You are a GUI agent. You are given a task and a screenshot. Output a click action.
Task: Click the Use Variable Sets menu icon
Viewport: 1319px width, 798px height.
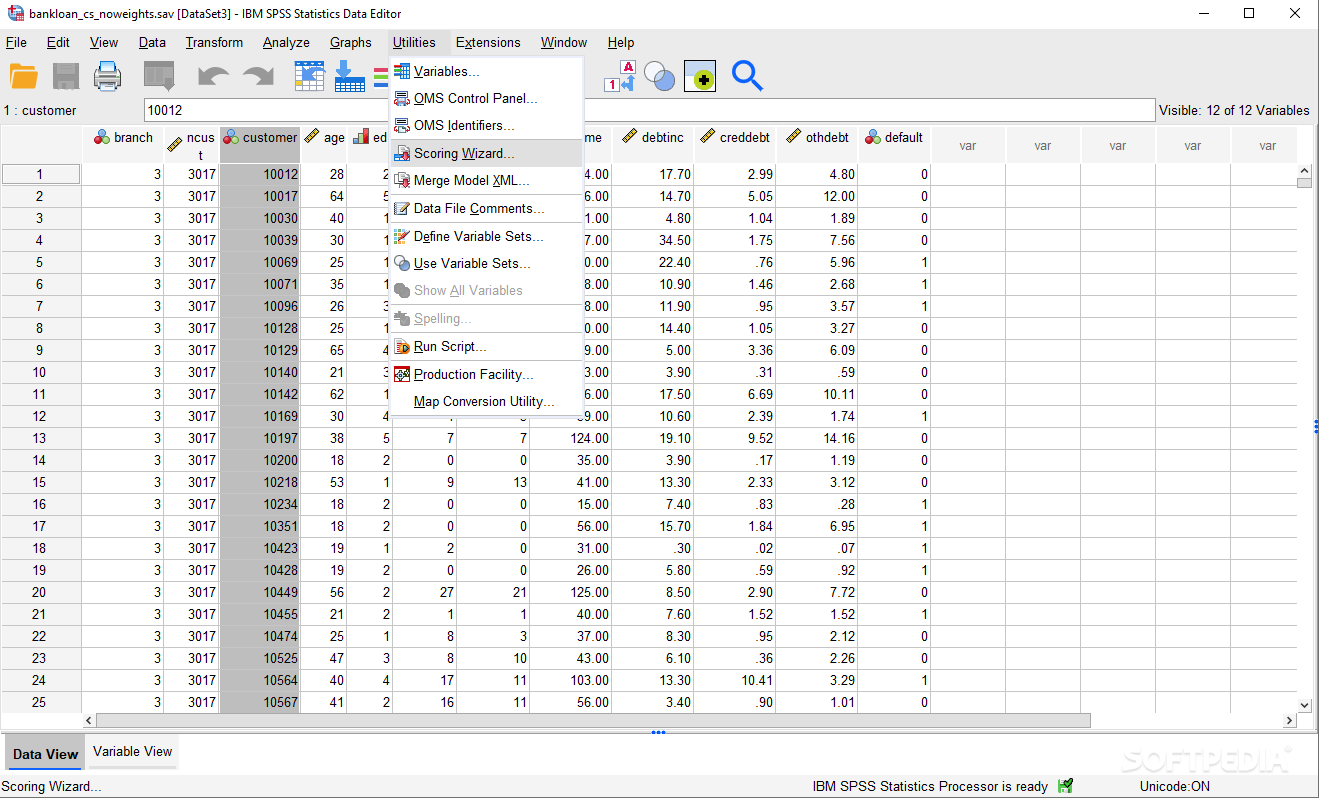click(x=402, y=263)
